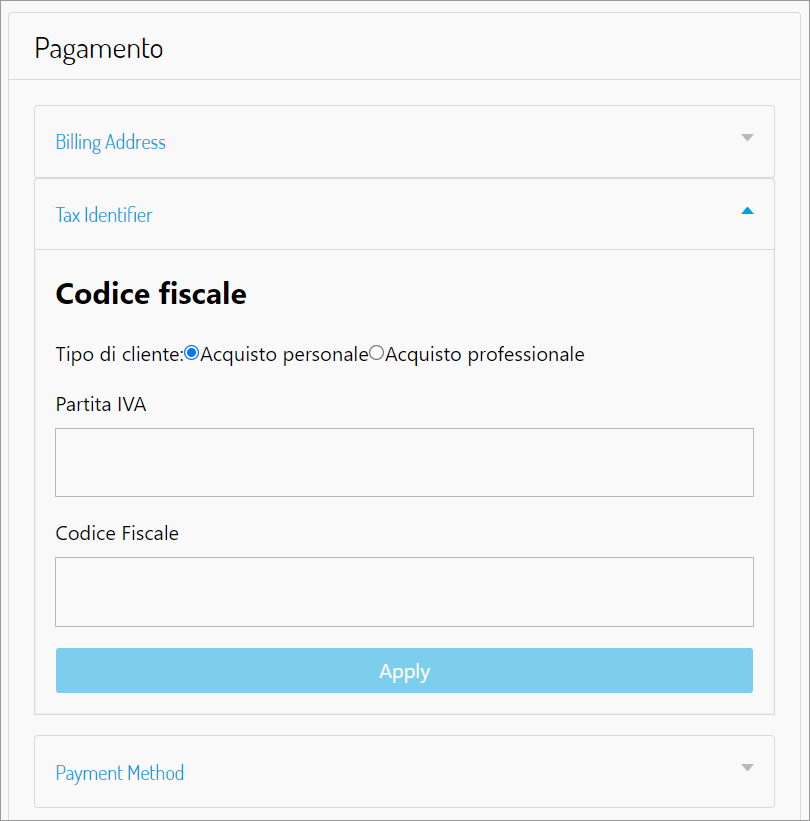Click the "Tipo di cliente:" label
This screenshot has height=821, width=810.
[119, 354]
